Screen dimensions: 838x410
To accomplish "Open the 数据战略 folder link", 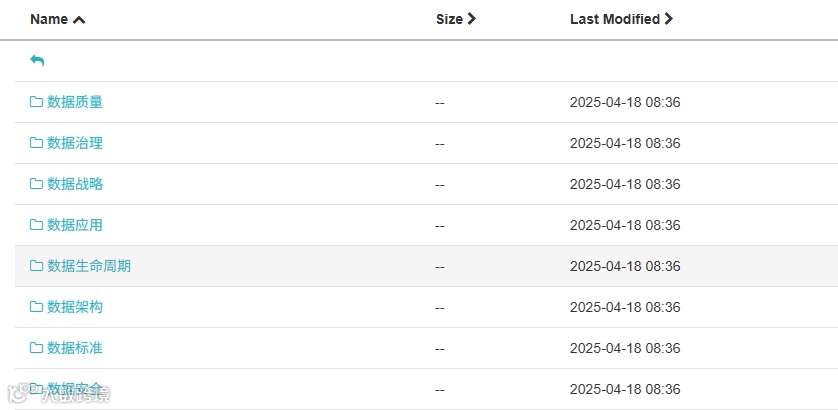I will click(x=75, y=184).
